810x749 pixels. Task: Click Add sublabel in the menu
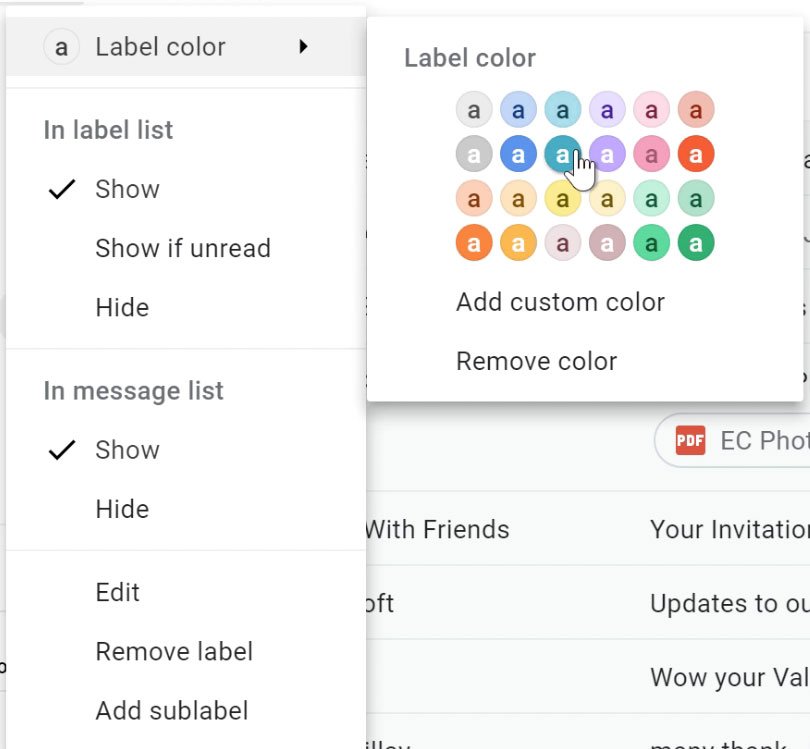[171, 710]
